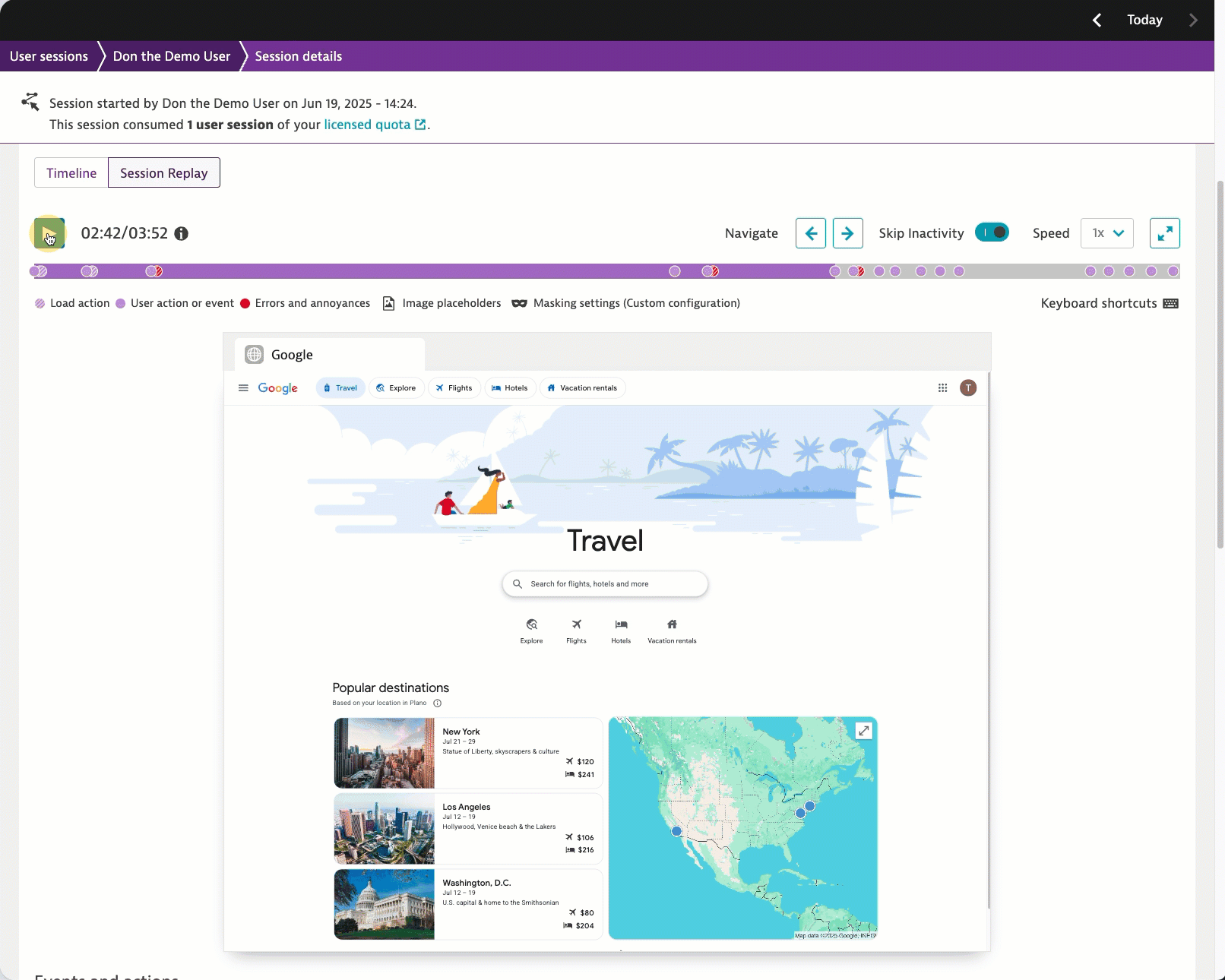The width and height of the screenshot is (1225, 980).
Task: Navigate to next event arrow
Action: (x=848, y=233)
